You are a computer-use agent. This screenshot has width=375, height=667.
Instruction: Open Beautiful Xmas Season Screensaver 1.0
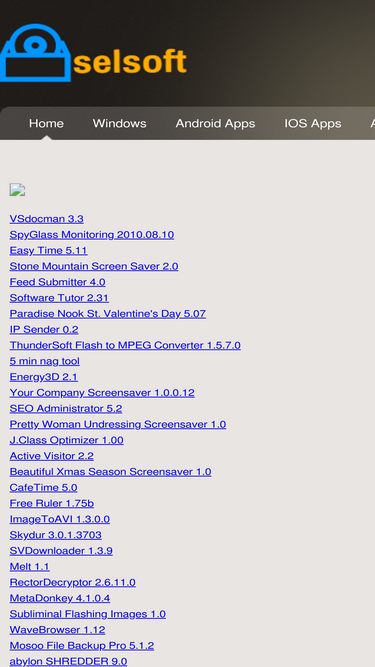(x=111, y=472)
